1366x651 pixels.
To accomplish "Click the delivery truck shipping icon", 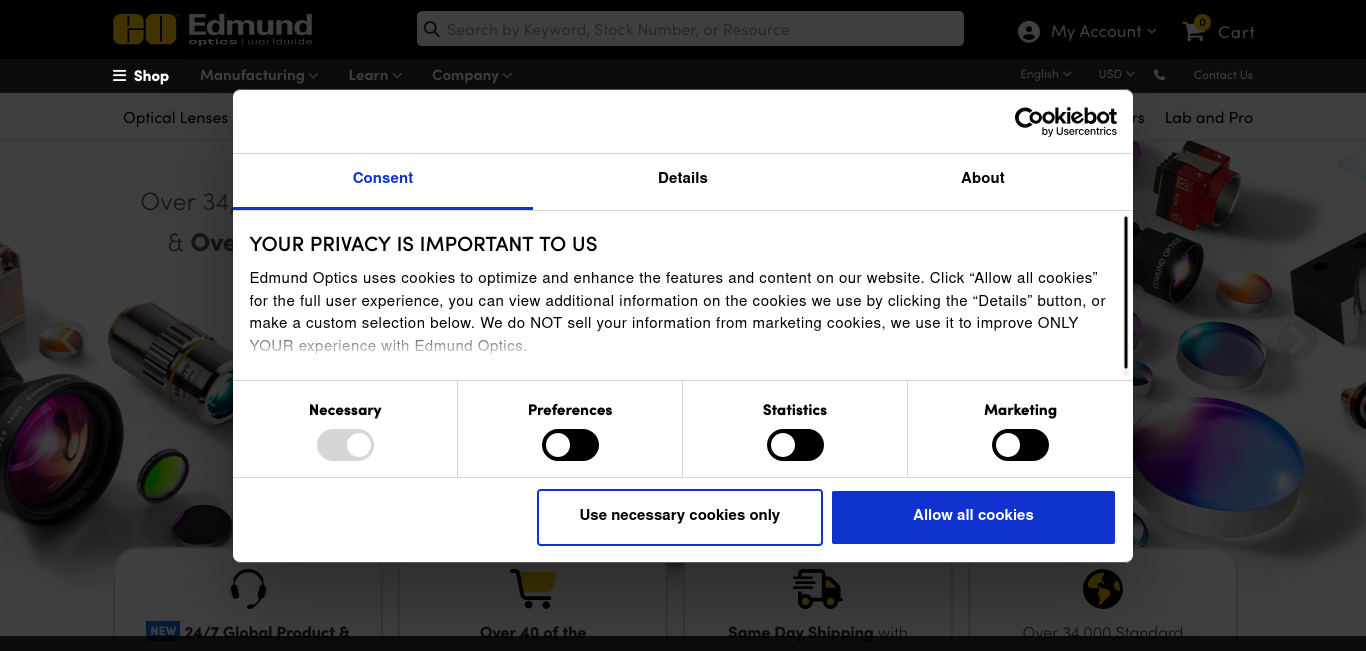I will pos(817,589).
